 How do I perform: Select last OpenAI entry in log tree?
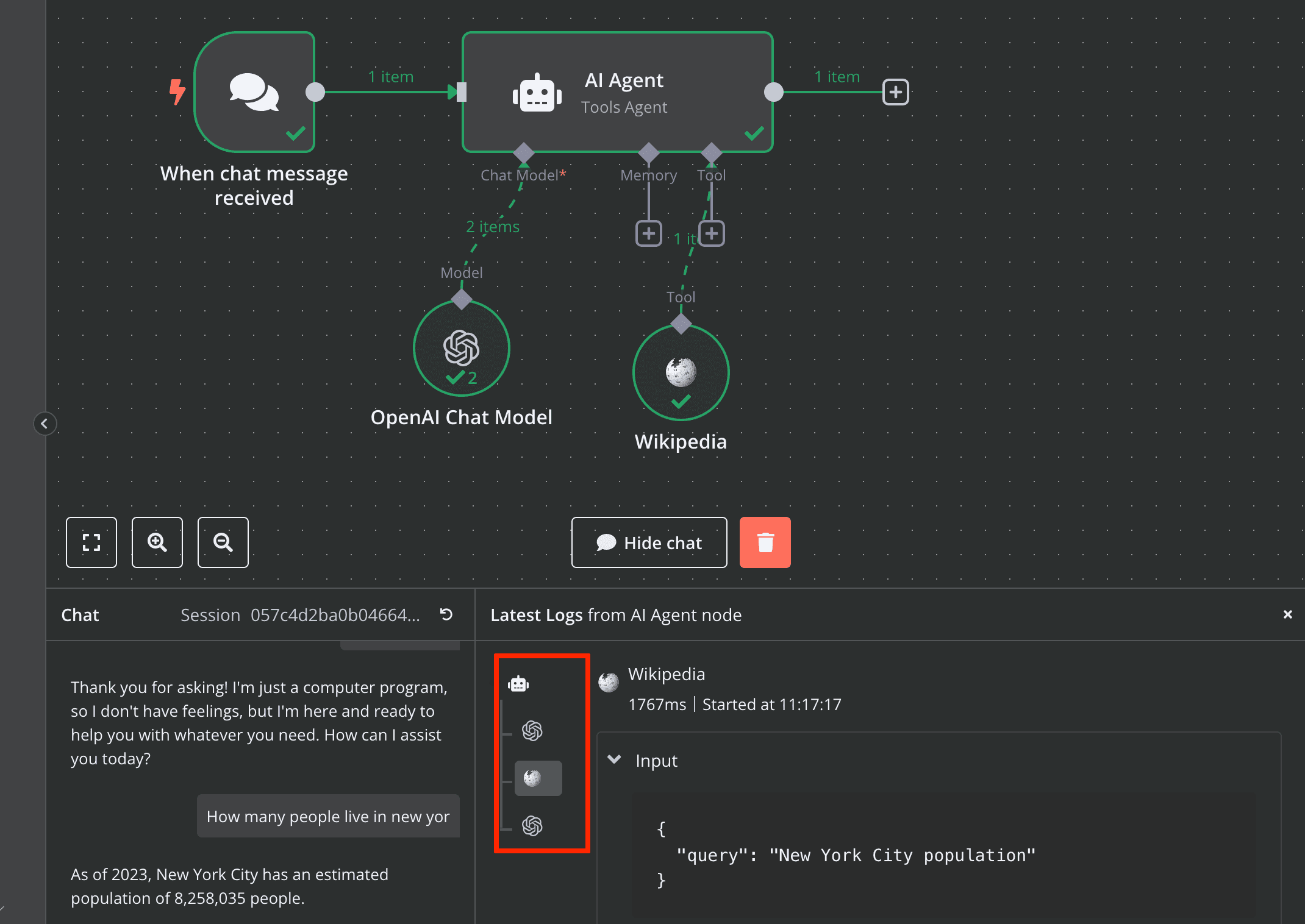pyautogui.click(x=532, y=826)
